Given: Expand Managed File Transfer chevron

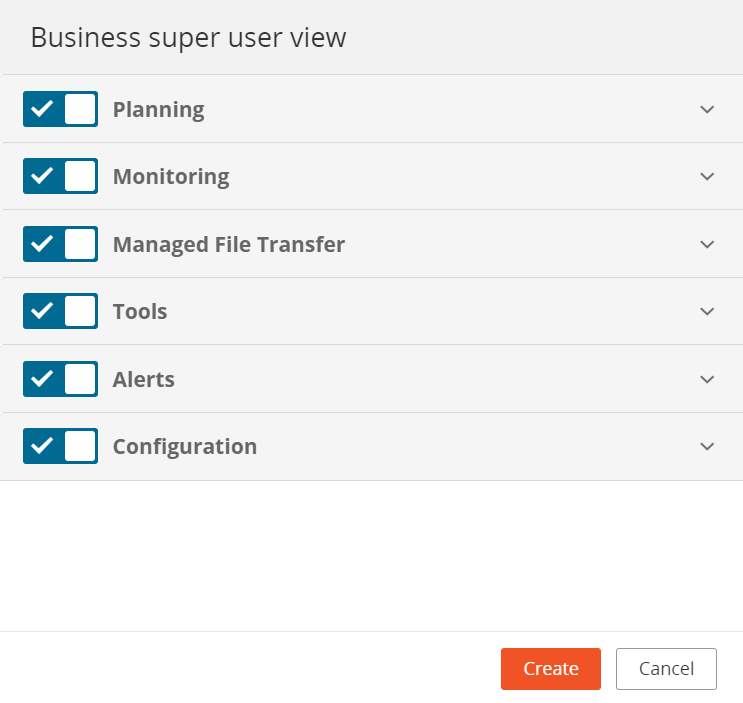Looking at the screenshot, I should click(x=707, y=244).
